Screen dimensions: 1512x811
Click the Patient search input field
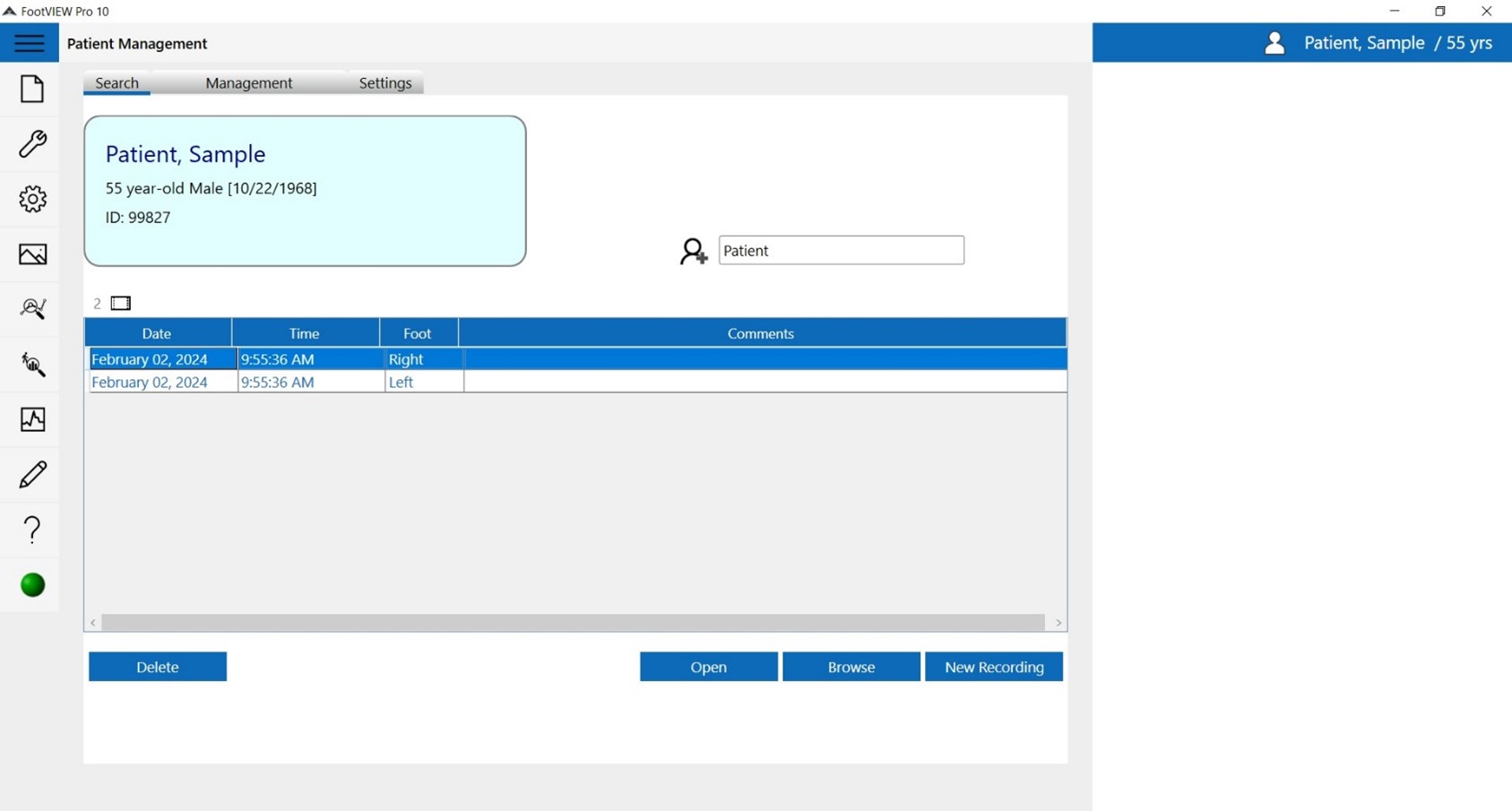[x=841, y=251]
